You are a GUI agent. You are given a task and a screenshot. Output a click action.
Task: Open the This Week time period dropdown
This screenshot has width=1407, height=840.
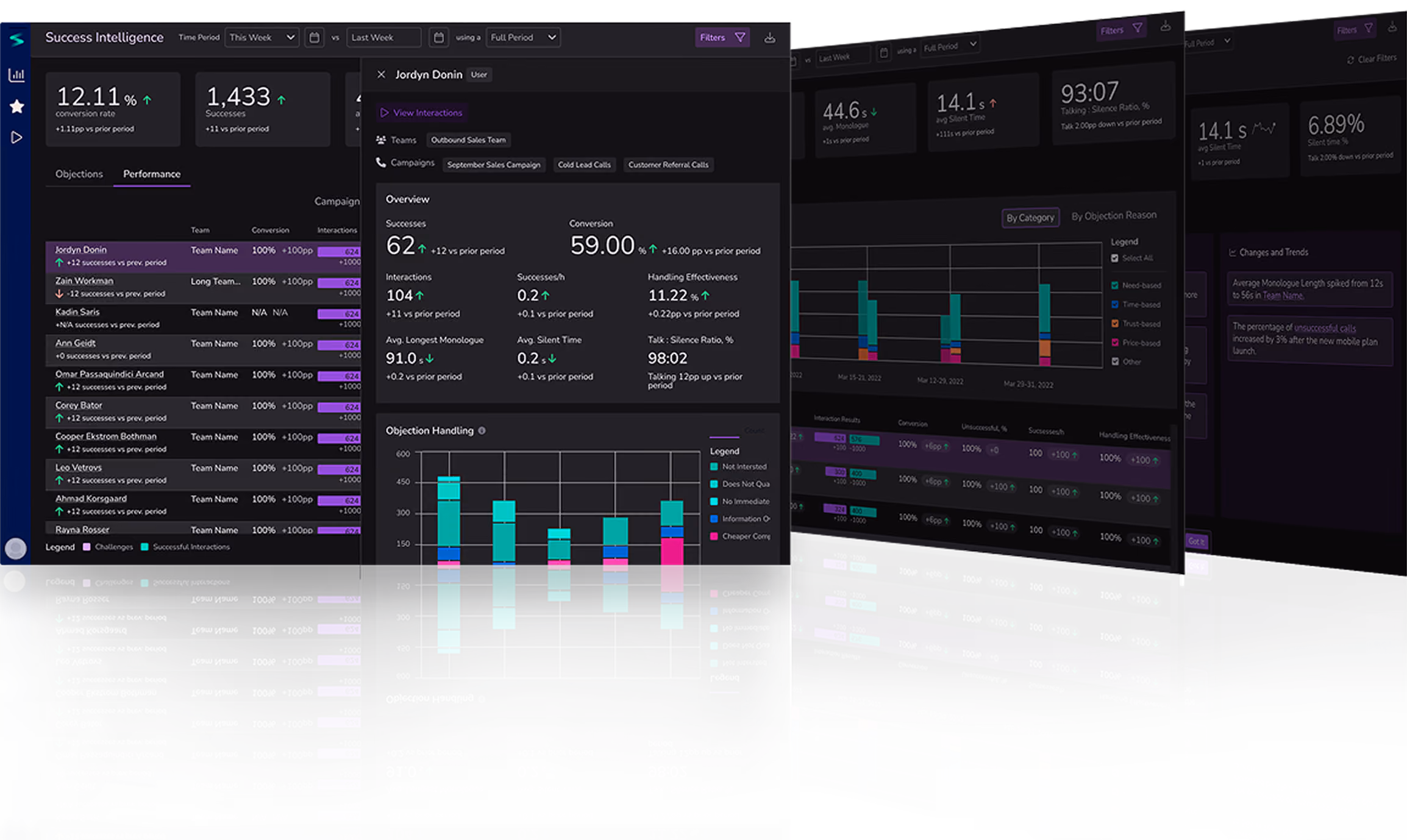click(x=262, y=38)
